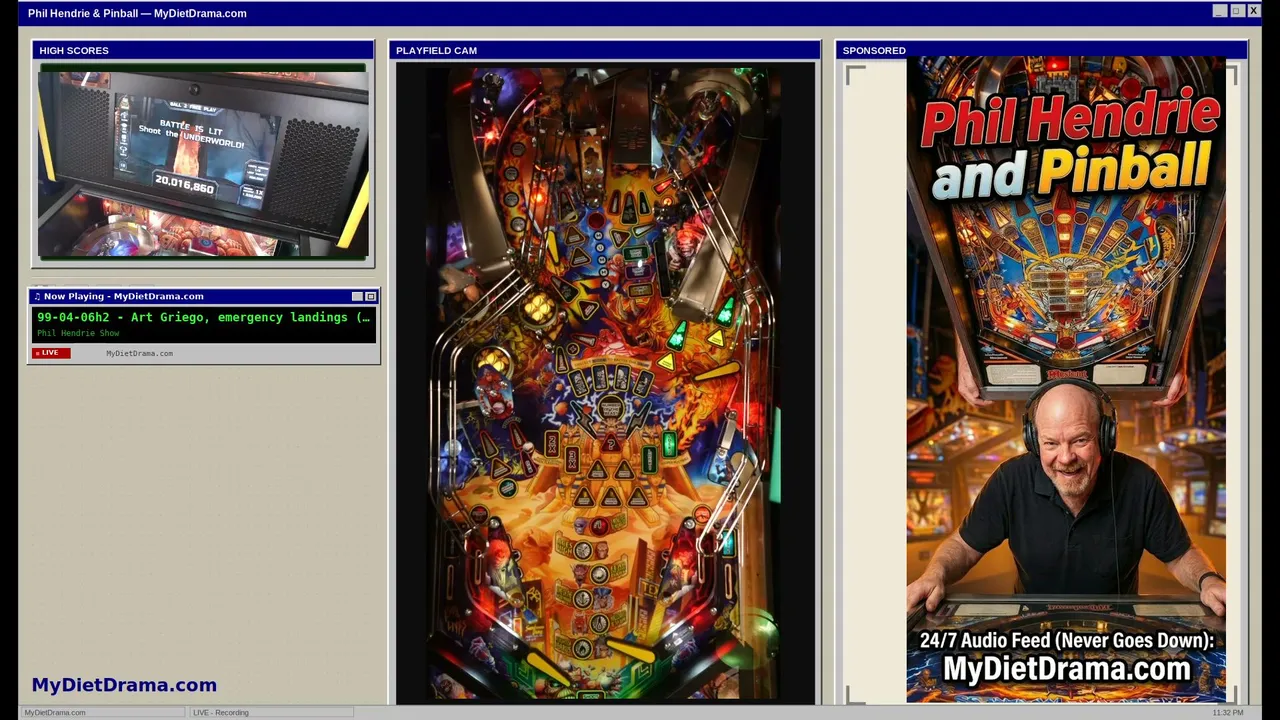
Task: Minimize the Now Playing widget
Action: point(357,296)
